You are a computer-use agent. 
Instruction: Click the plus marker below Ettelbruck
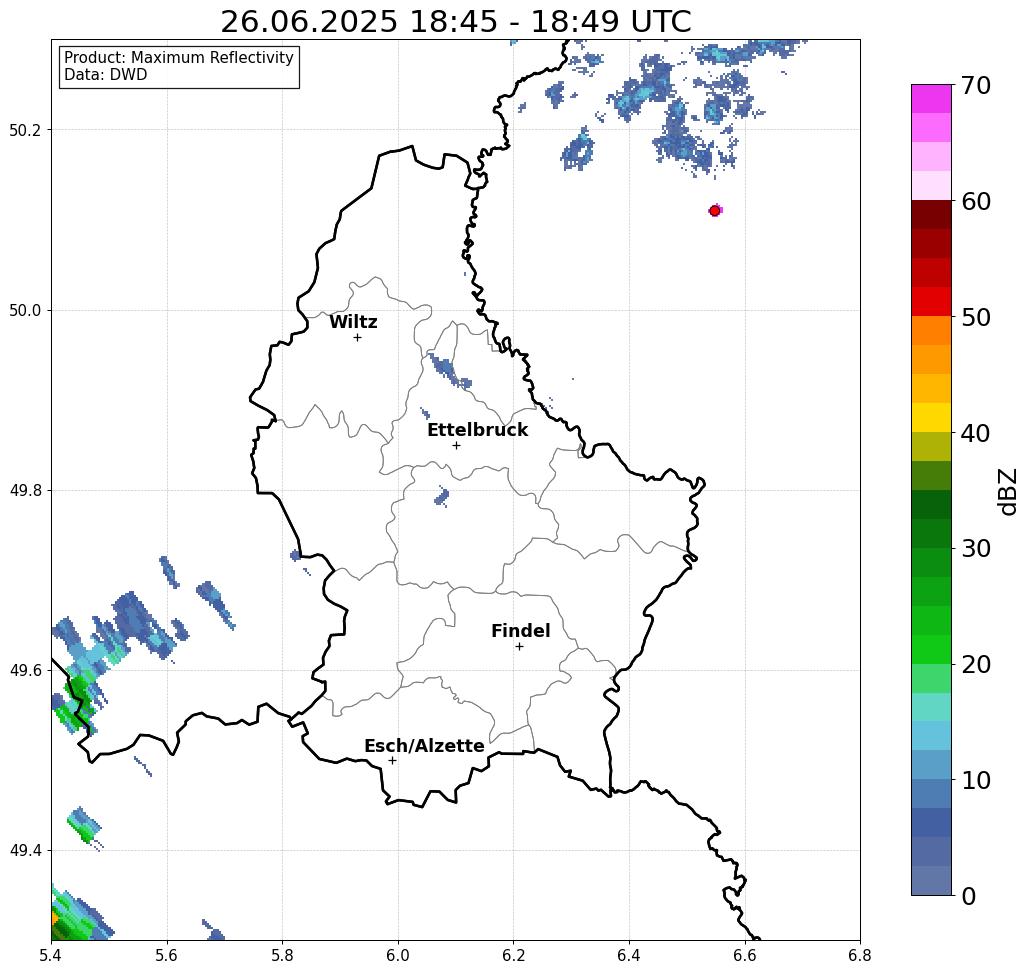pos(457,445)
